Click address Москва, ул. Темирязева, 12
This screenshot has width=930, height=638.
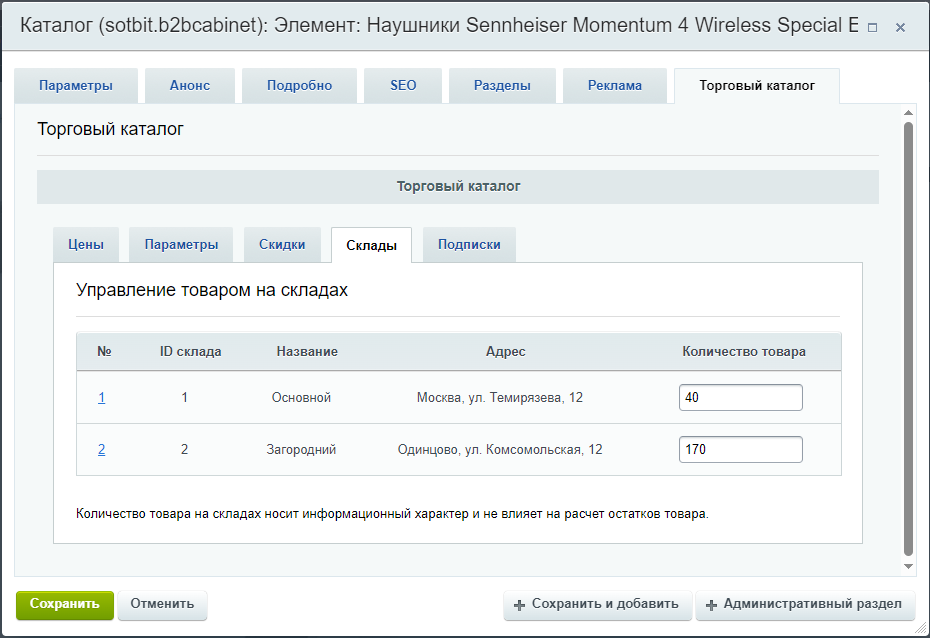(500, 398)
